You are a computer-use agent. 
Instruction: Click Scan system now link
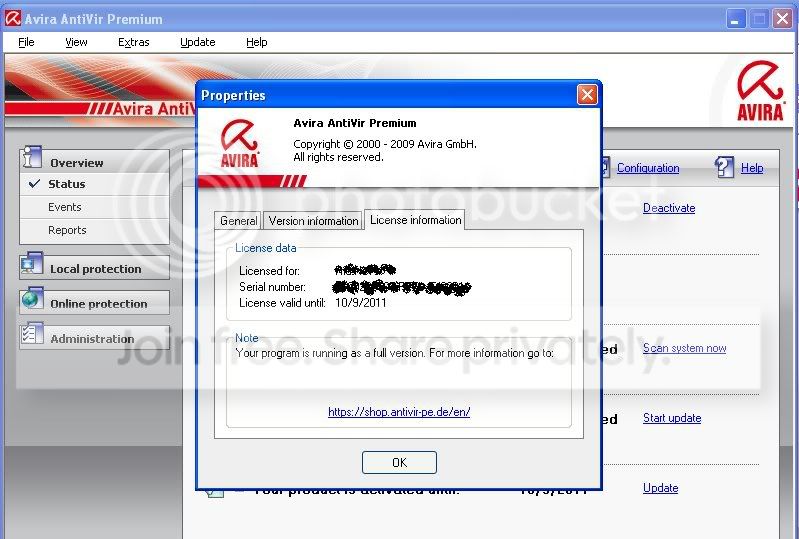pyautogui.click(x=684, y=348)
